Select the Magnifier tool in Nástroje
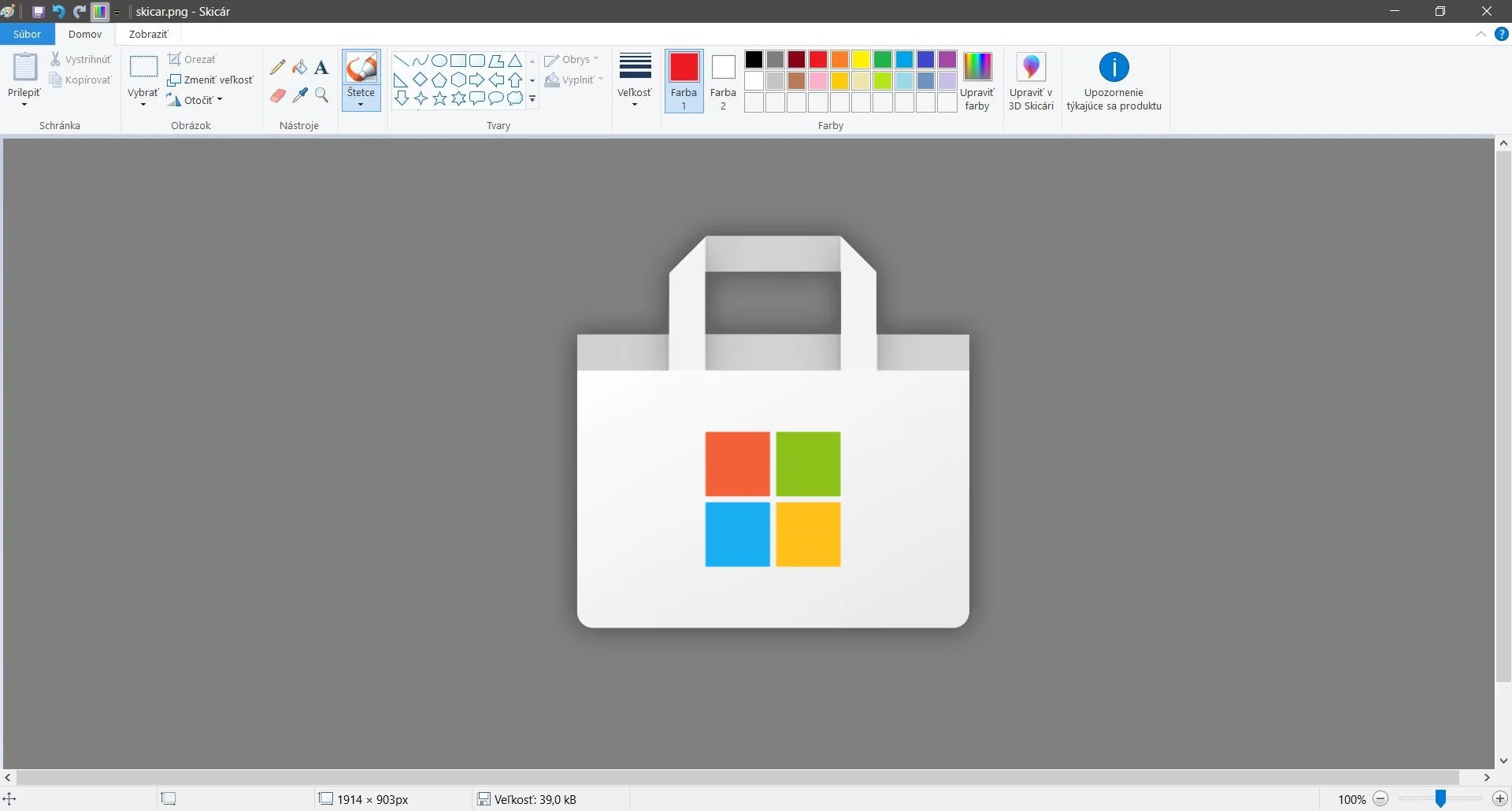This screenshot has height=811, width=1512. point(321,95)
